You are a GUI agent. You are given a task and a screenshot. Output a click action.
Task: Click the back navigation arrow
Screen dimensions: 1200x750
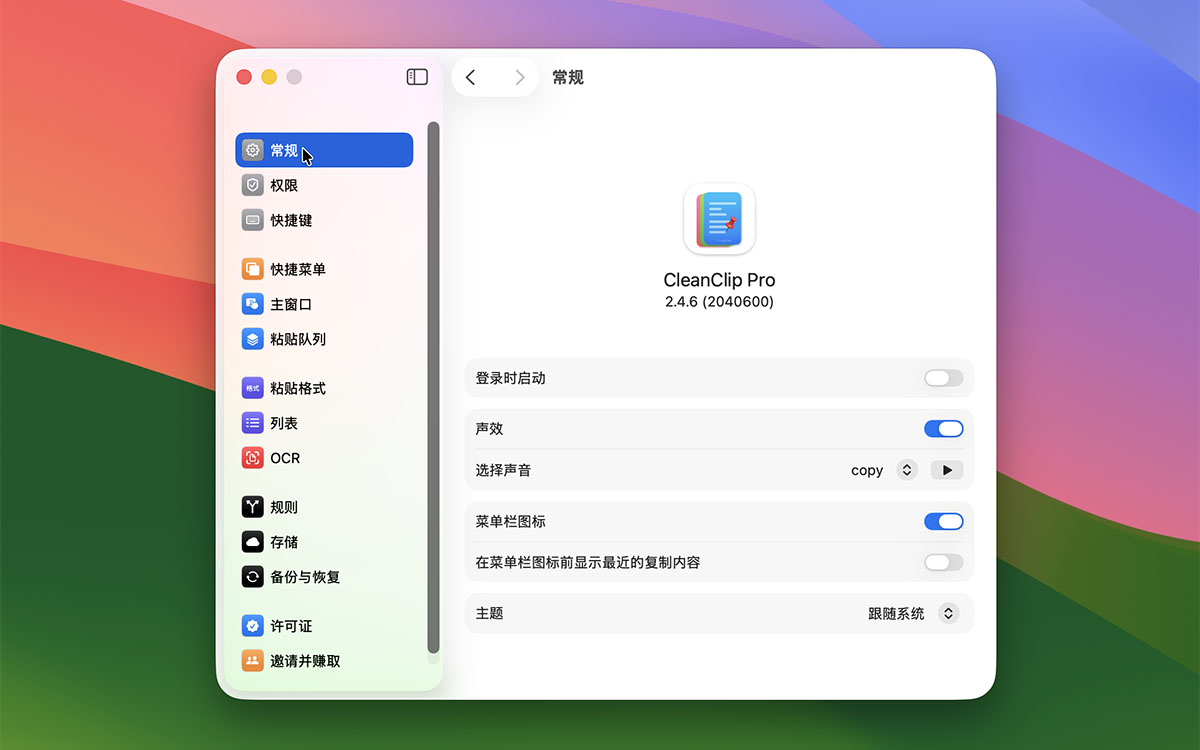click(x=471, y=77)
